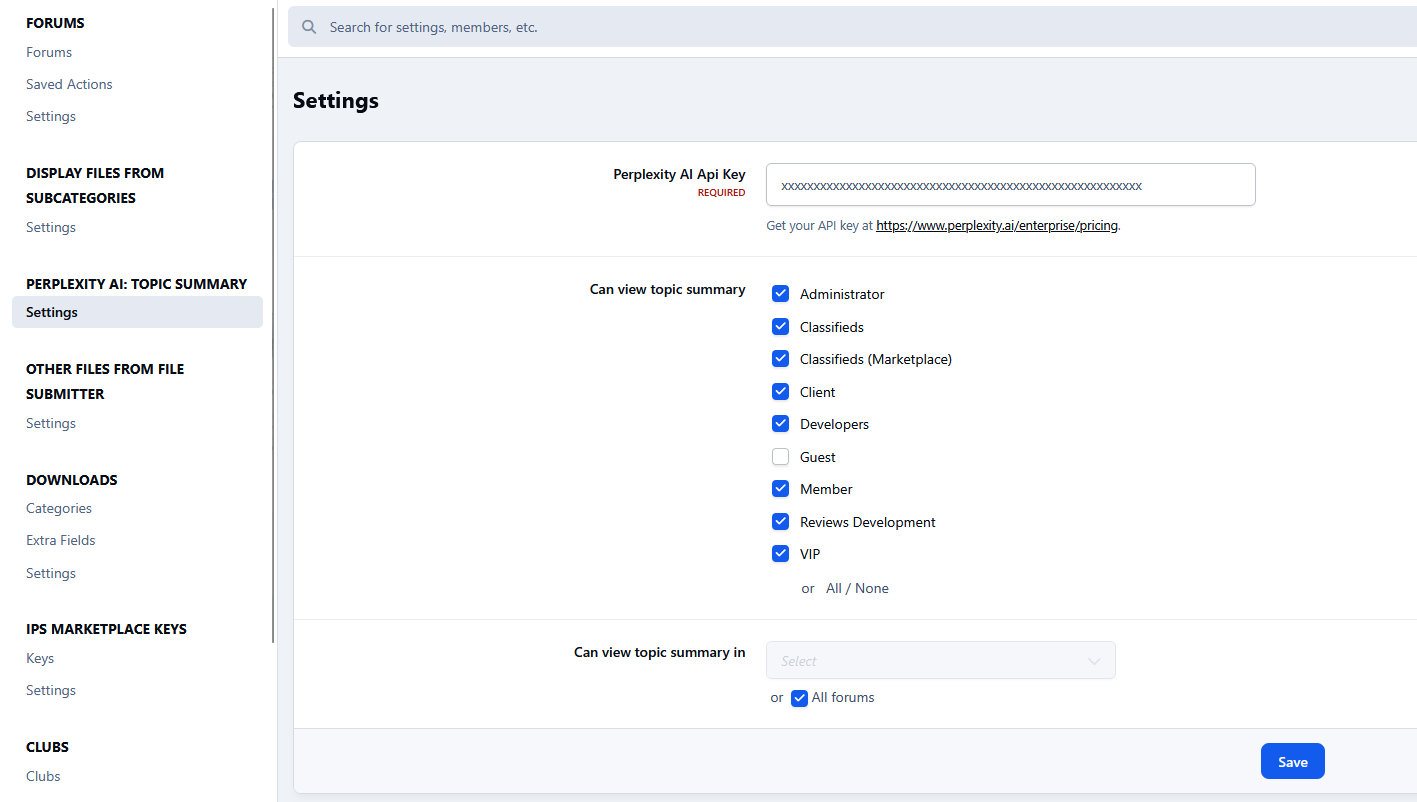The height and width of the screenshot is (802, 1417).
Task: Click the Save button
Action: click(1292, 762)
